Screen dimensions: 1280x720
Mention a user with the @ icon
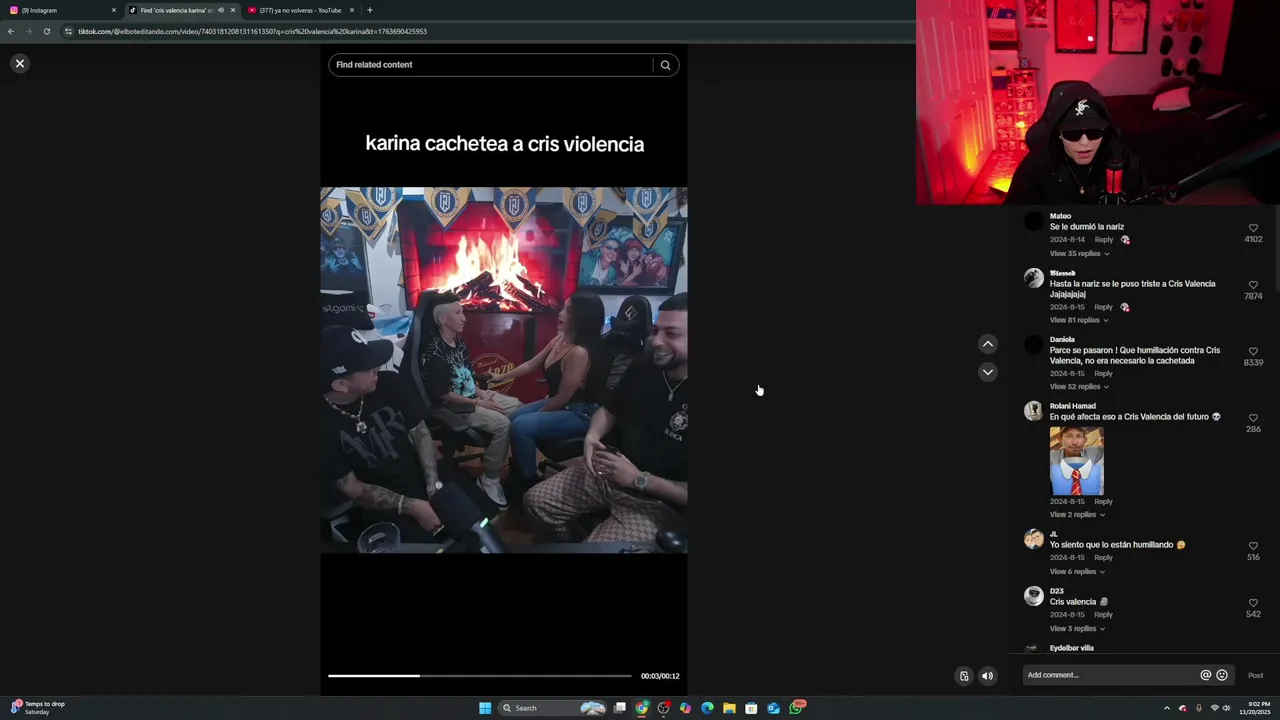click(1205, 675)
